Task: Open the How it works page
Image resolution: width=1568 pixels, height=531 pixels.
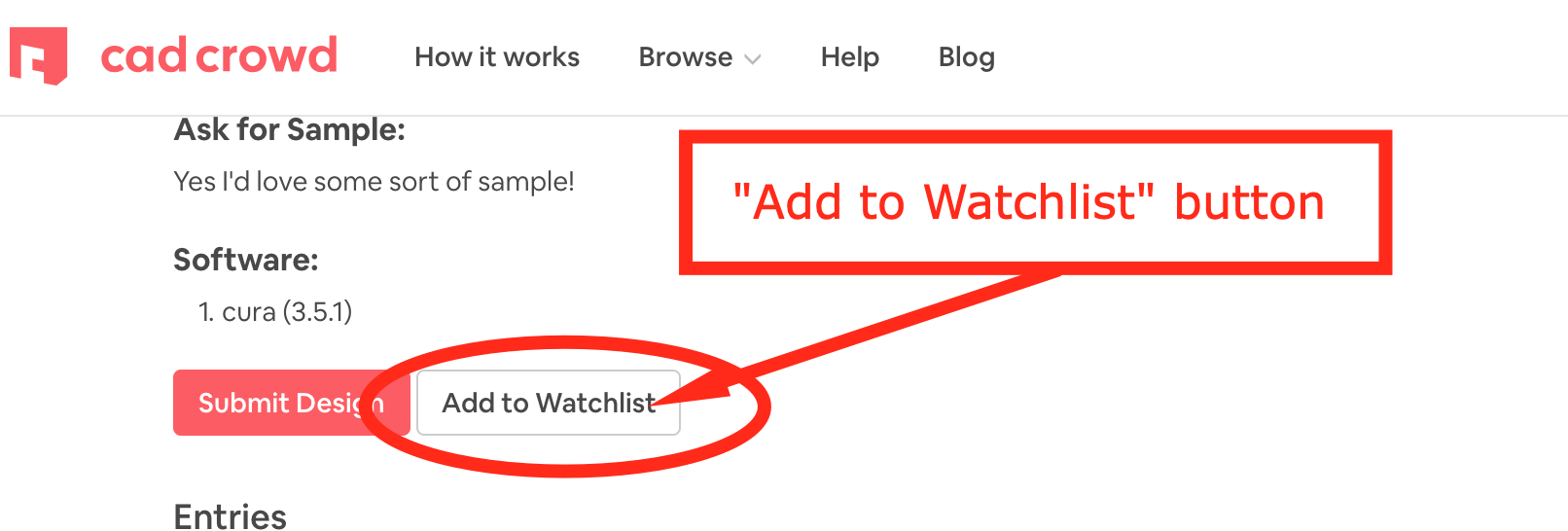Action: pyautogui.click(x=497, y=57)
